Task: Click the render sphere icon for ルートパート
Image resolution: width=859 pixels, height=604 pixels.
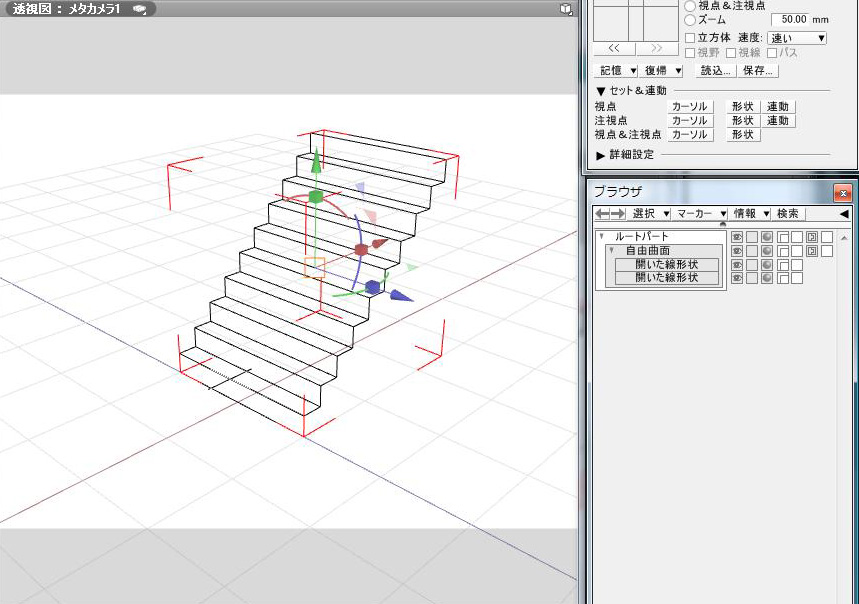Action: (767, 237)
